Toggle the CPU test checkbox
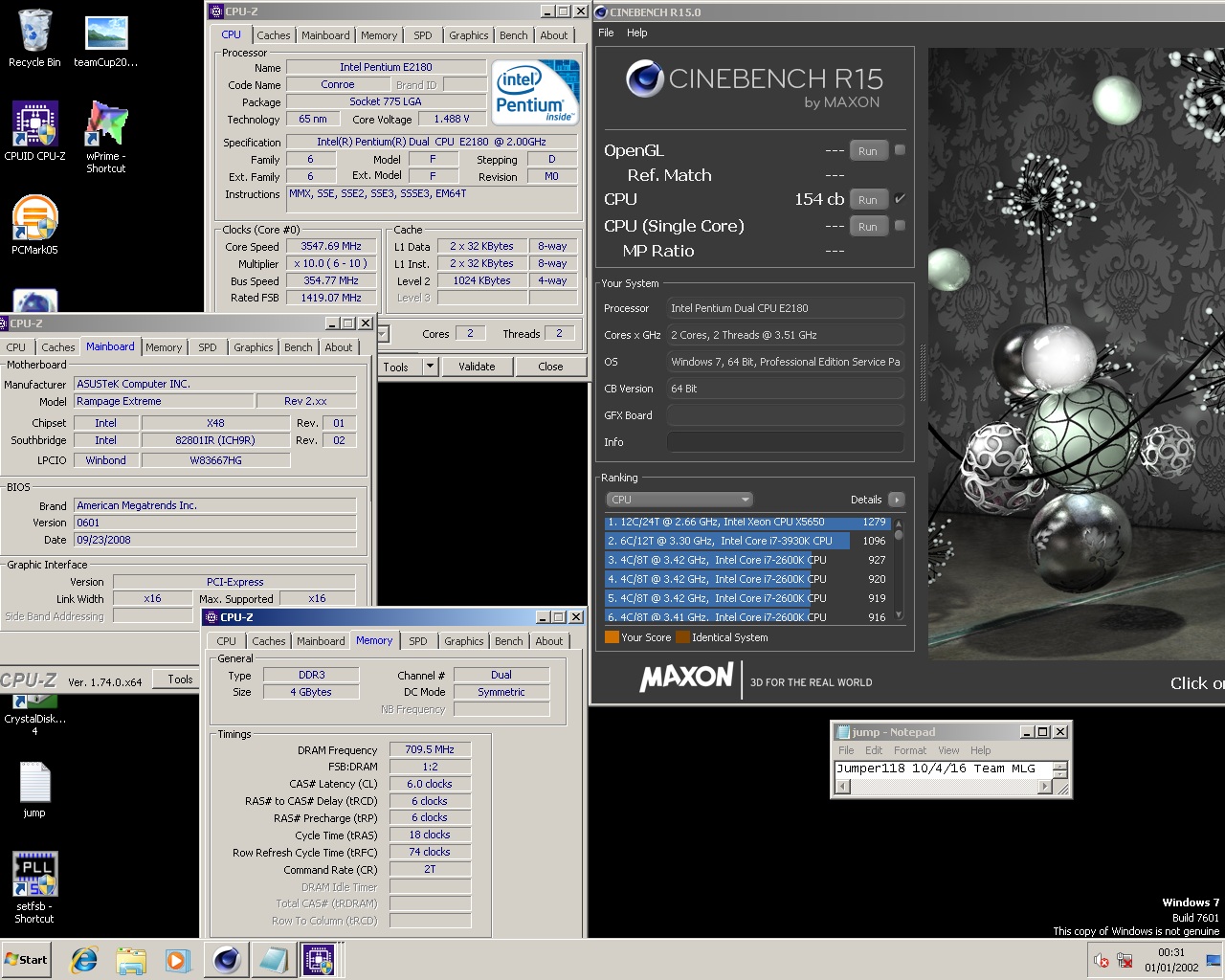 pos(900,199)
